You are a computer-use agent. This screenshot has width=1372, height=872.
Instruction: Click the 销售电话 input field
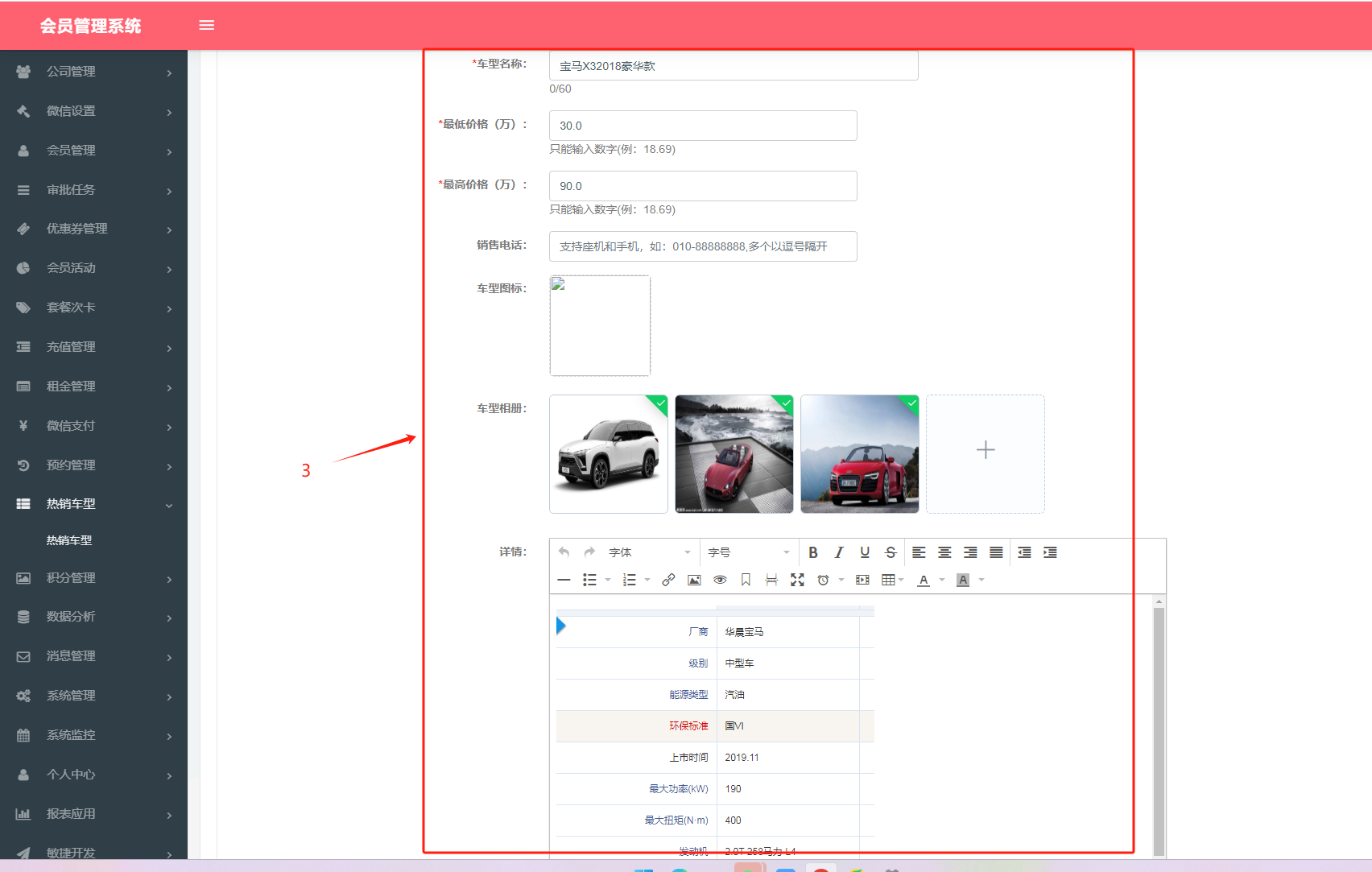click(702, 246)
